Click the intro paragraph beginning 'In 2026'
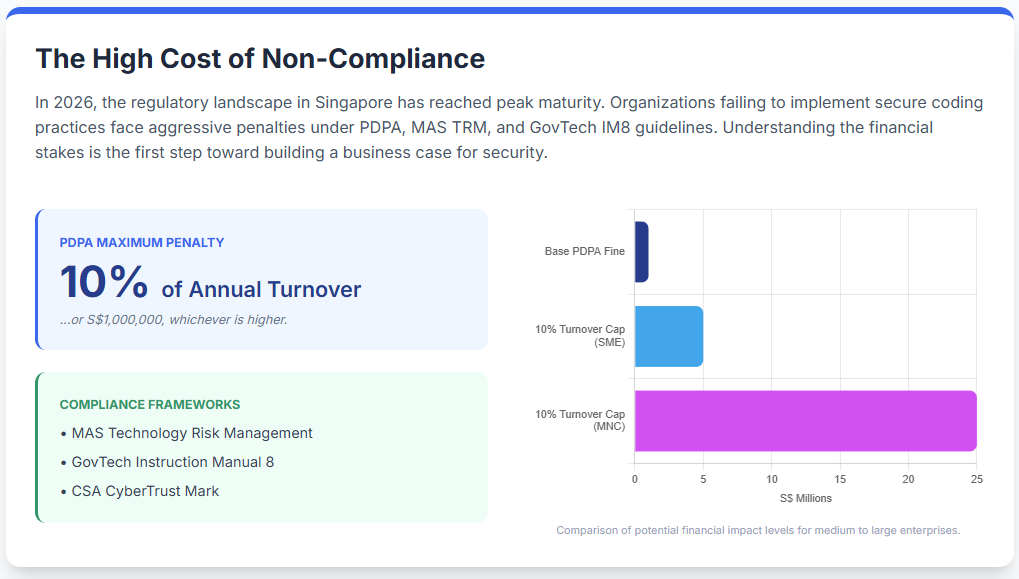This screenshot has width=1019, height=579. pyautogui.click(x=509, y=127)
